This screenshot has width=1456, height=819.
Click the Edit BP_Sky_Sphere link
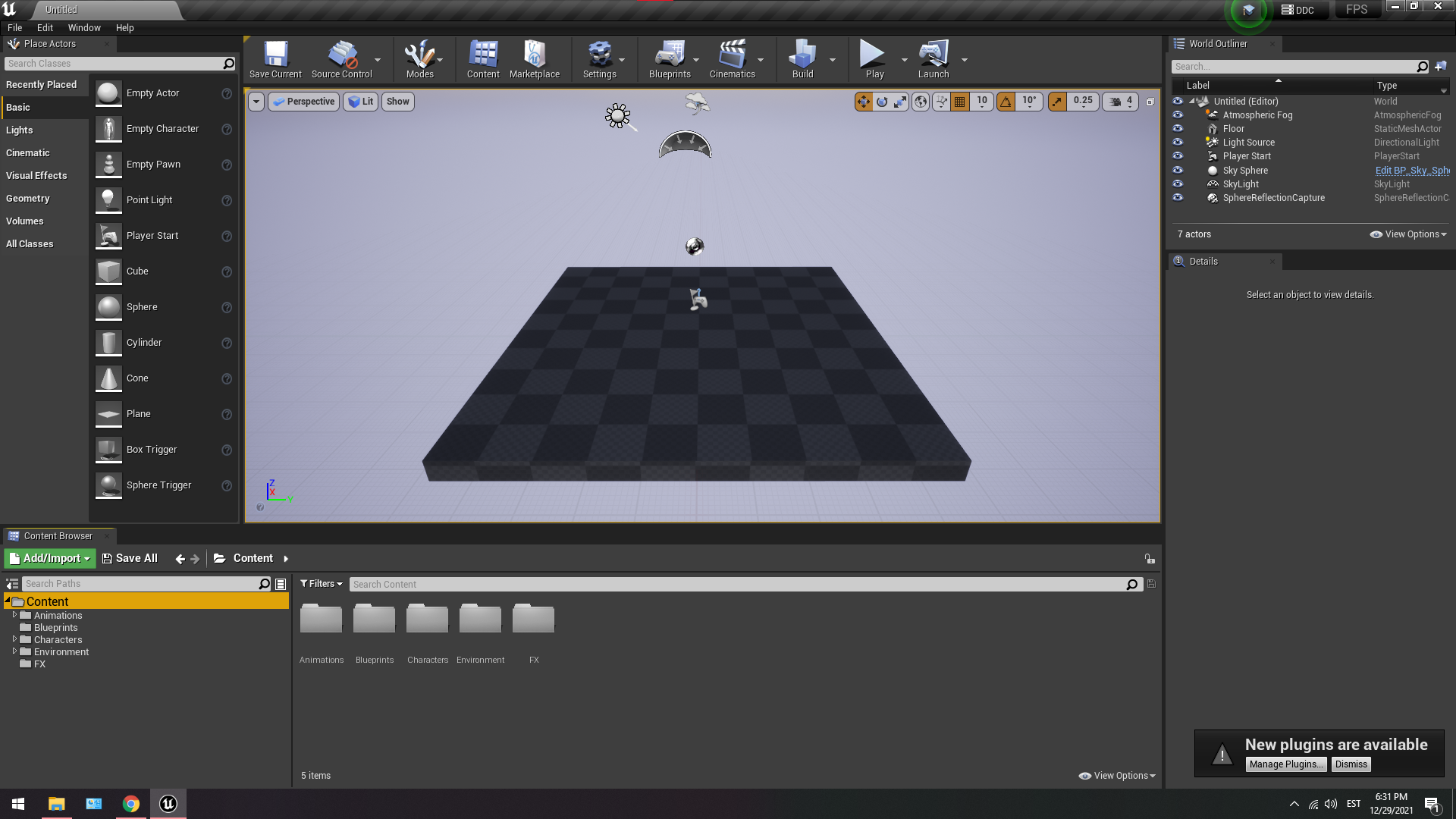[x=1411, y=171]
